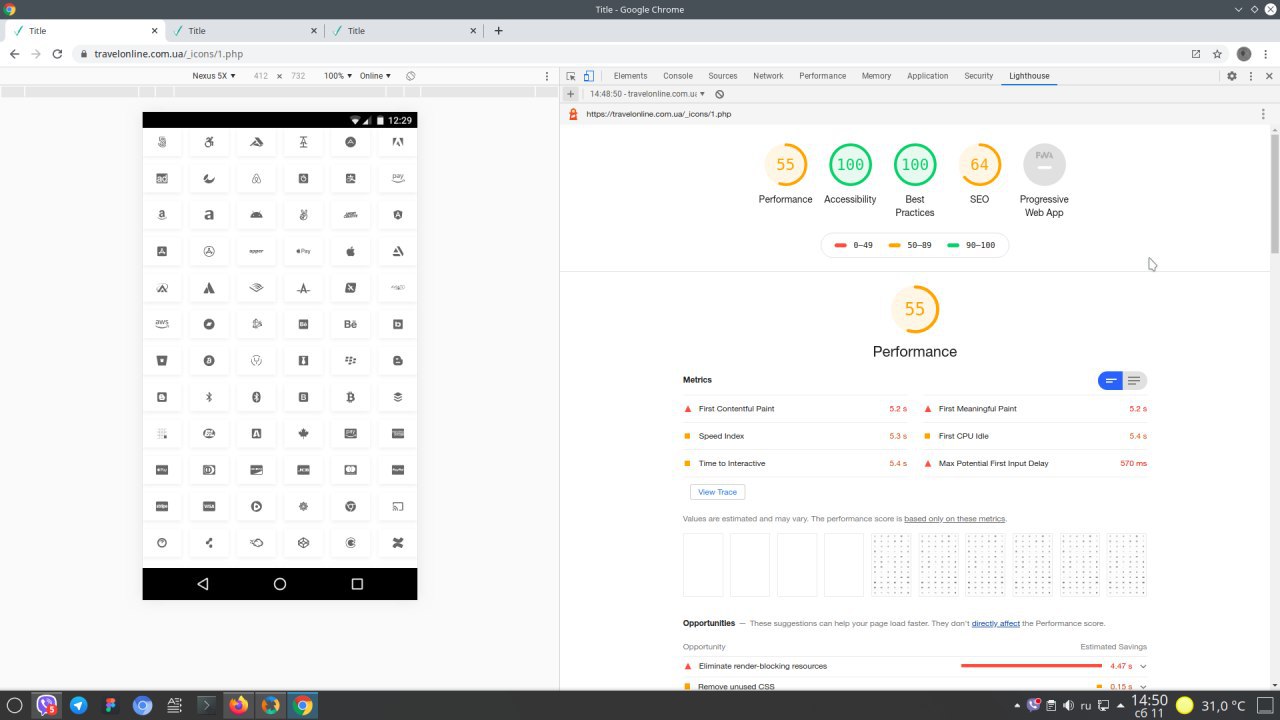Switch to the Security tab
This screenshot has width=1280, height=720.
(979, 76)
